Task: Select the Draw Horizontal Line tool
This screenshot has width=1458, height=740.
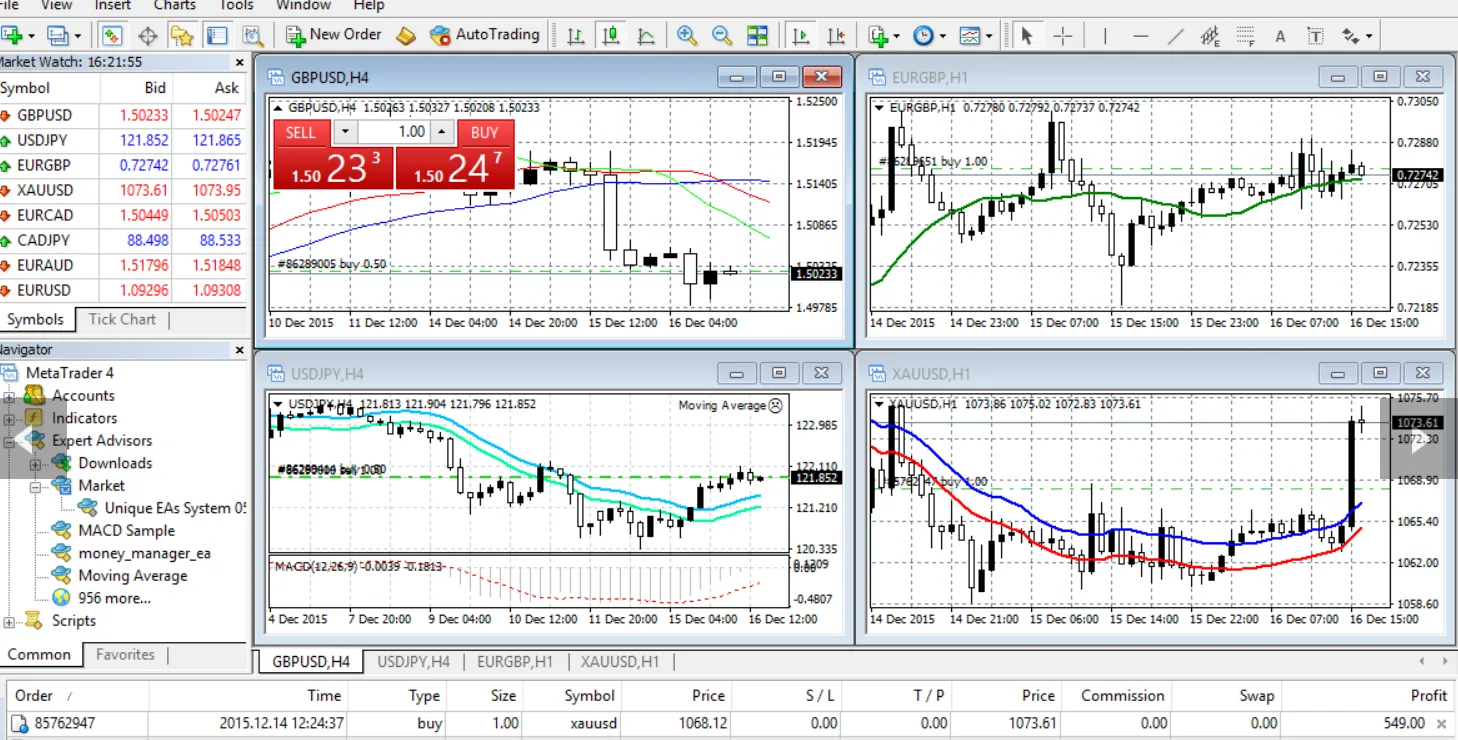Action: point(1140,36)
